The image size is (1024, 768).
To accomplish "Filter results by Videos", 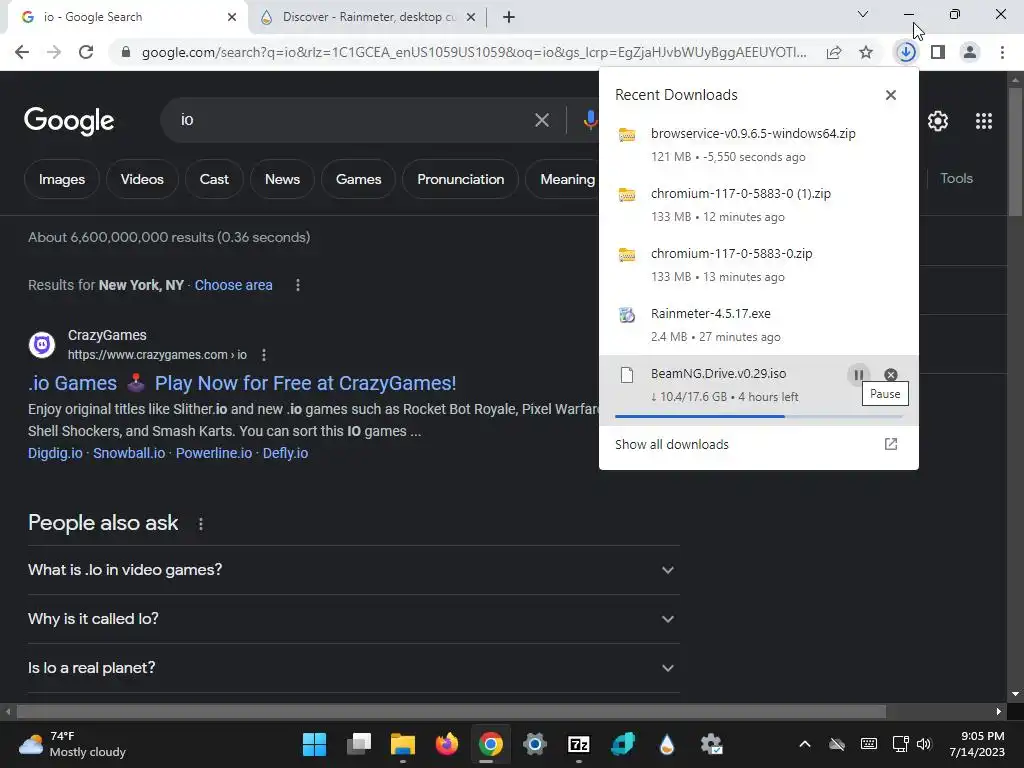I will click(x=142, y=179).
